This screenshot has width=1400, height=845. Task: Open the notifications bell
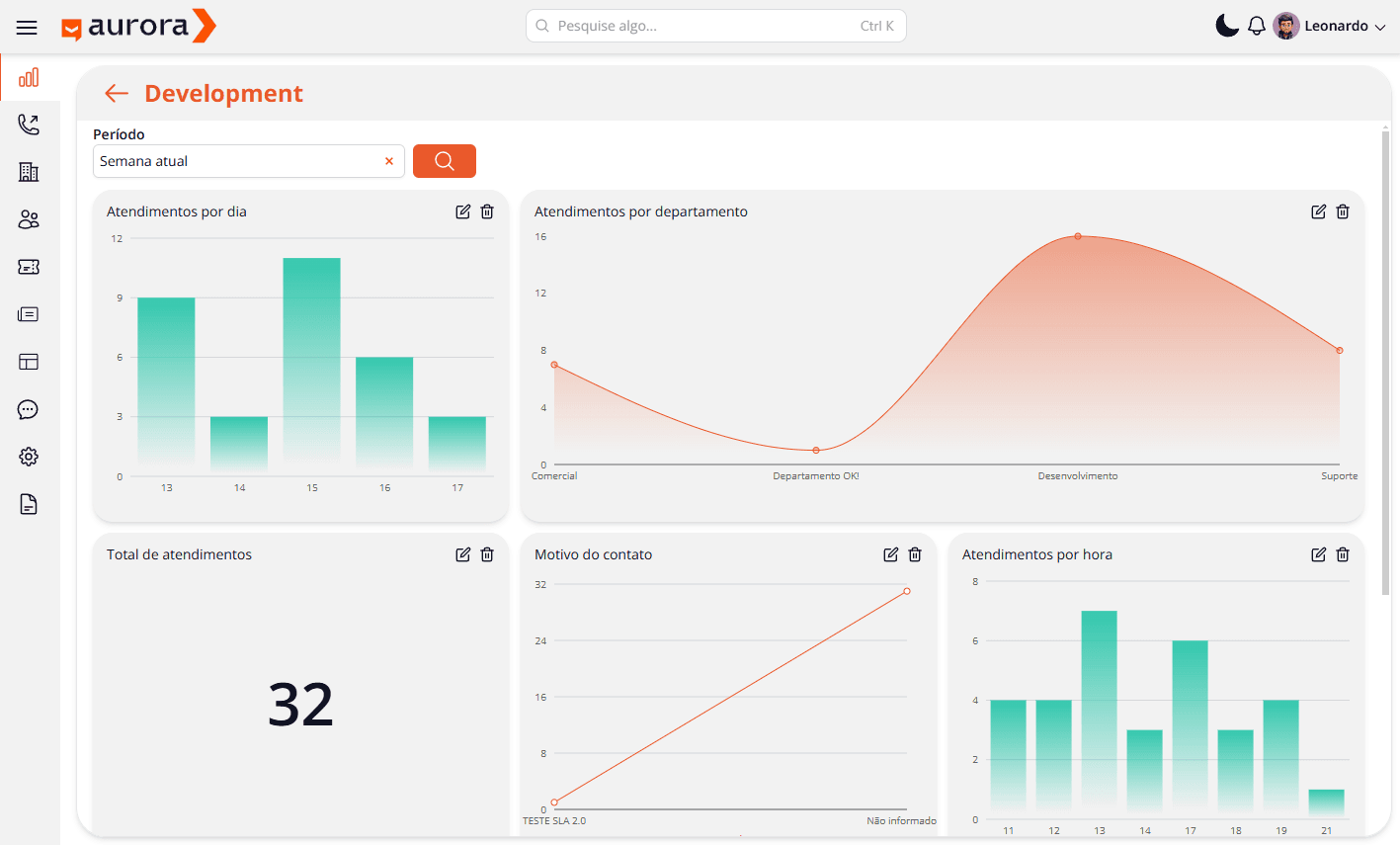pyautogui.click(x=1257, y=27)
